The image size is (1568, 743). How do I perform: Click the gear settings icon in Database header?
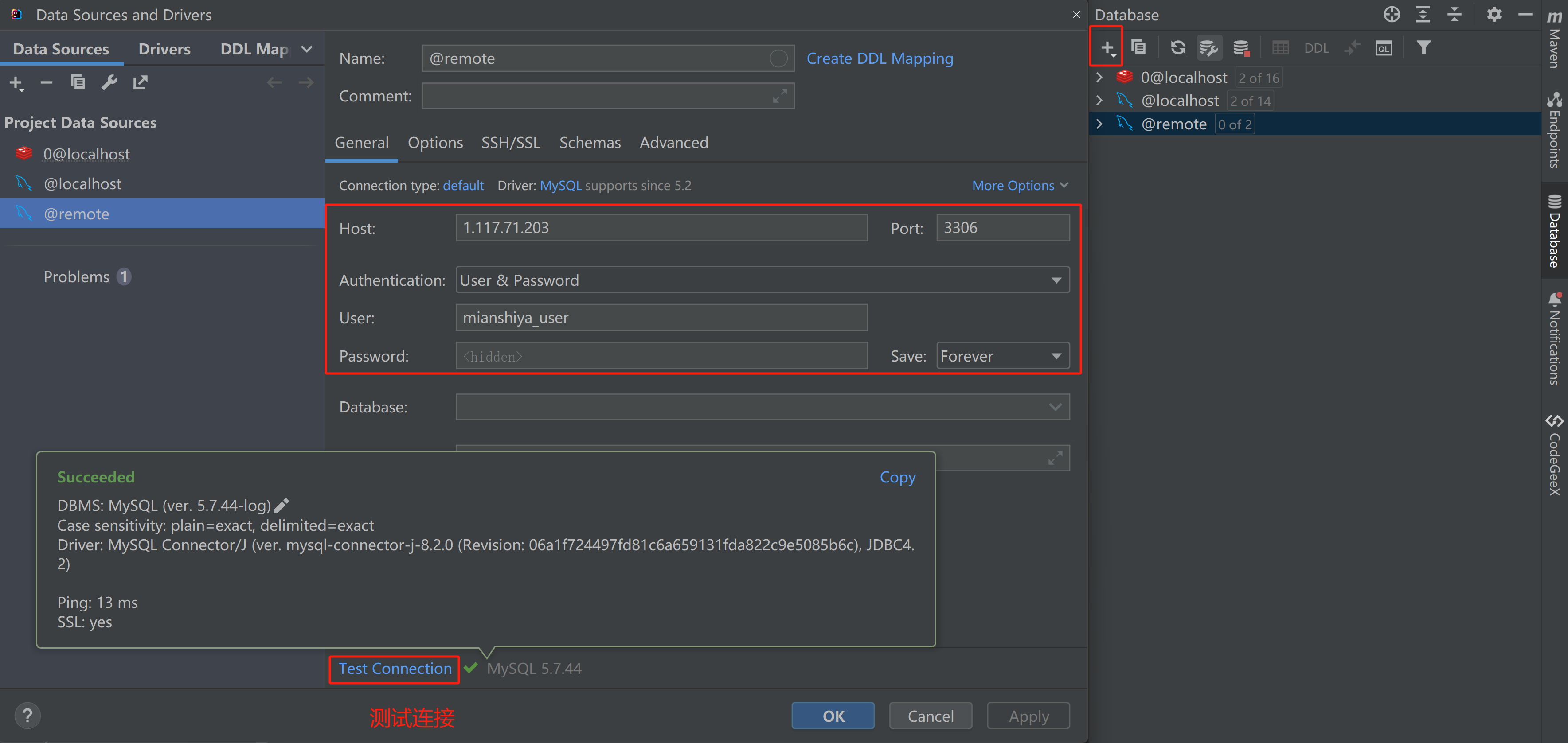[1494, 14]
